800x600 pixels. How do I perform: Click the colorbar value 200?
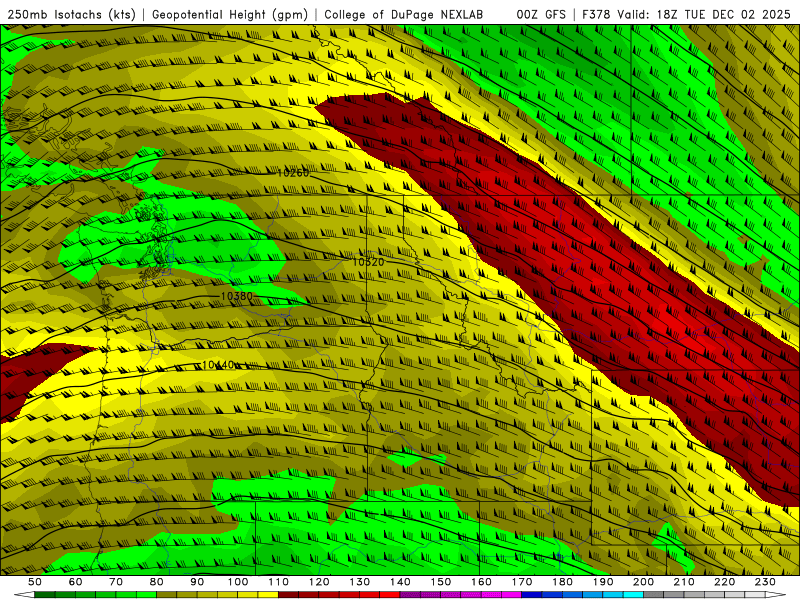(644, 582)
